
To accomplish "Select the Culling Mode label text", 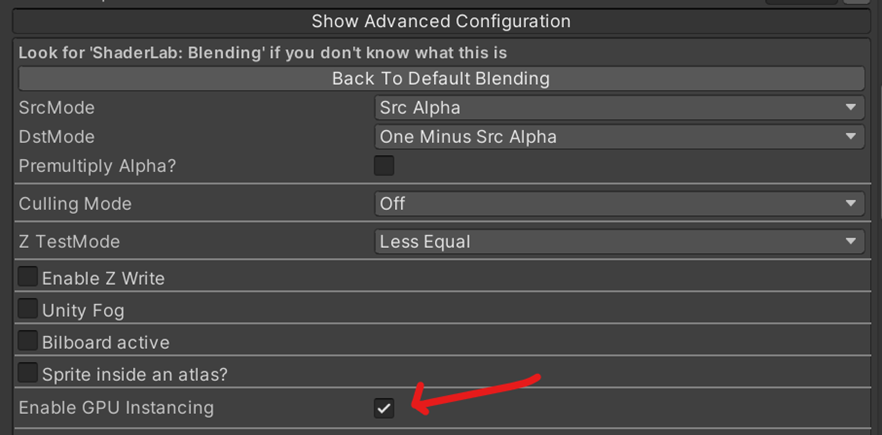I will [x=75, y=204].
